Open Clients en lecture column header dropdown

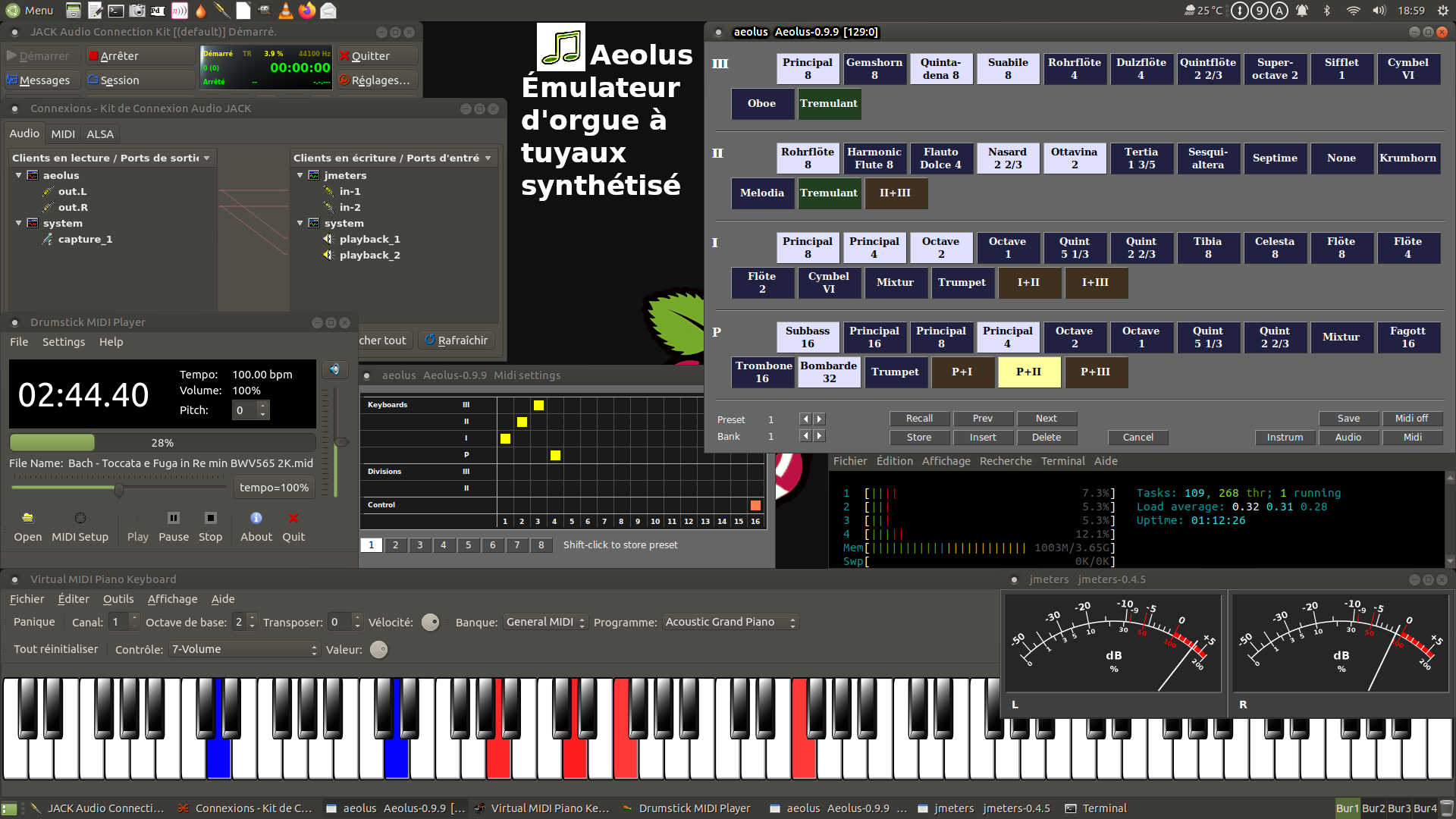pyautogui.click(x=112, y=158)
